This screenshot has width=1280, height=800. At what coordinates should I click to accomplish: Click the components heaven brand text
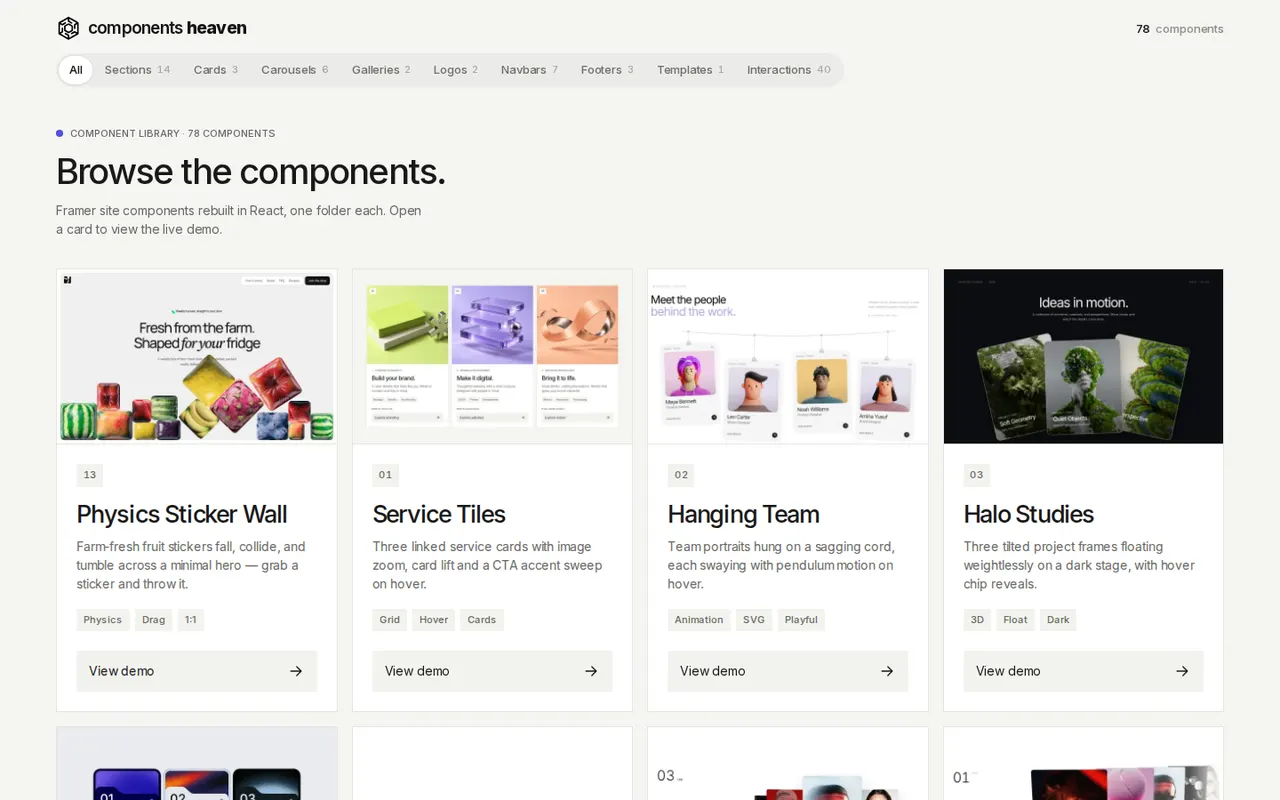pyautogui.click(x=167, y=28)
